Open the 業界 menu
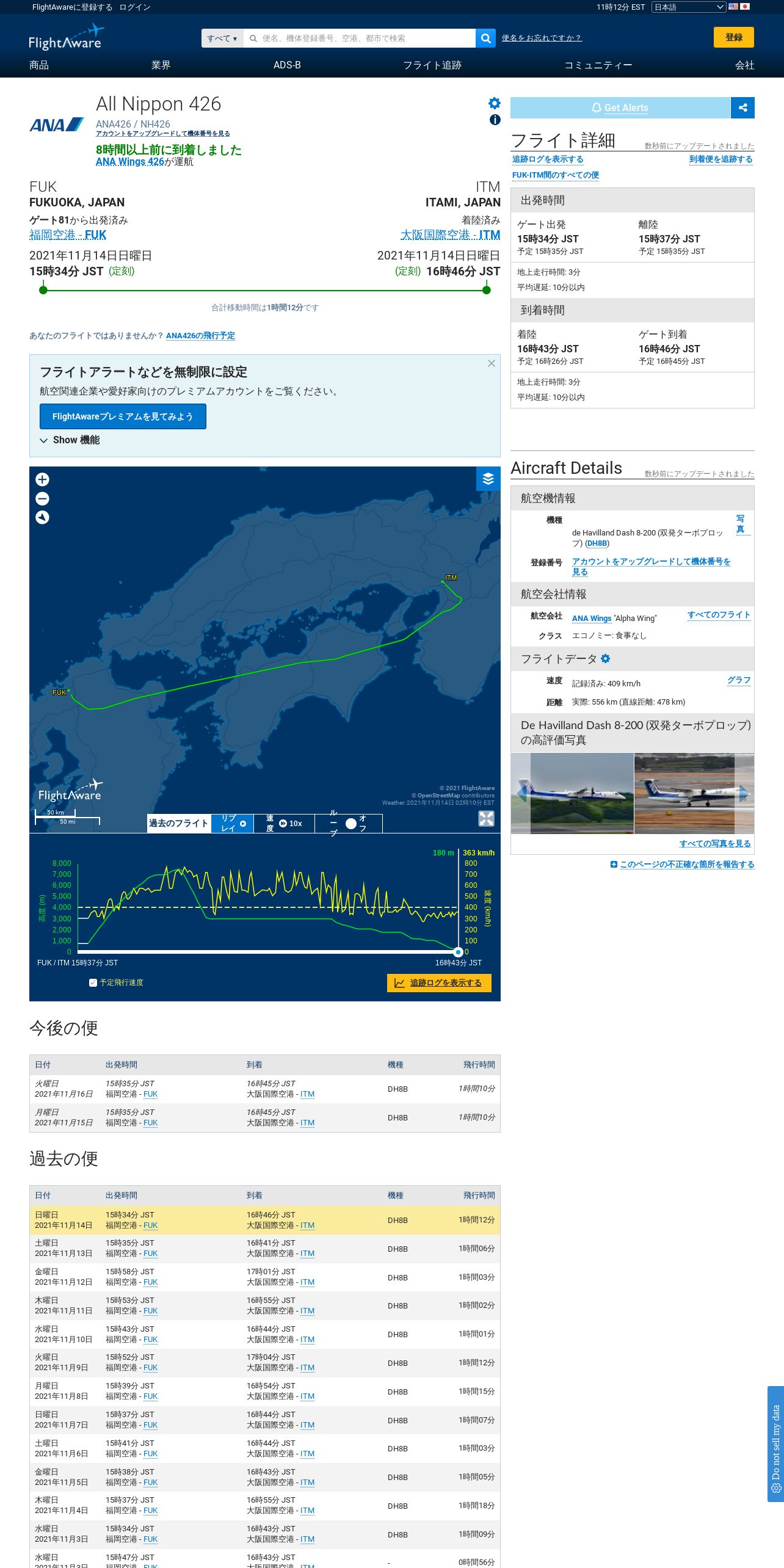Screen dimensions: 784x1568 pyautogui.click(x=161, y=65)
